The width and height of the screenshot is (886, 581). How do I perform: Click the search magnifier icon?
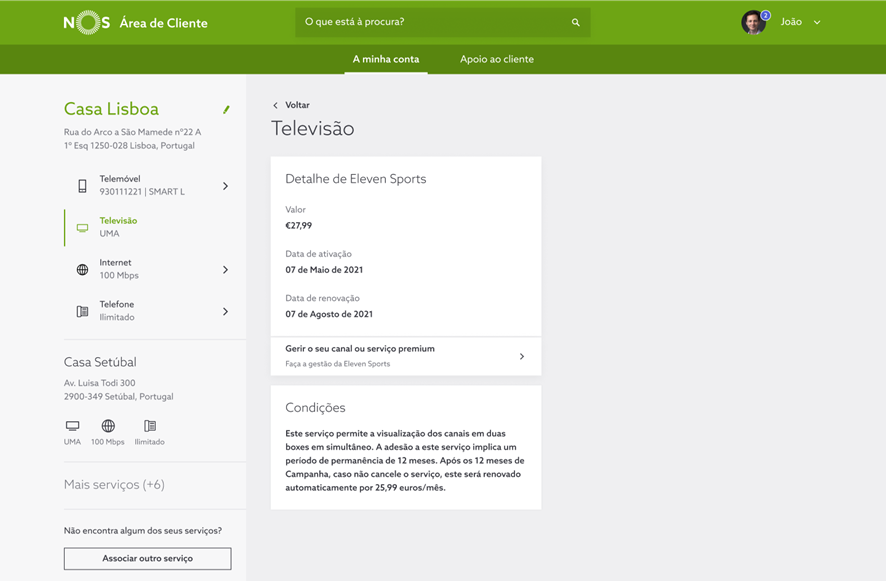(x=575, y=23)
